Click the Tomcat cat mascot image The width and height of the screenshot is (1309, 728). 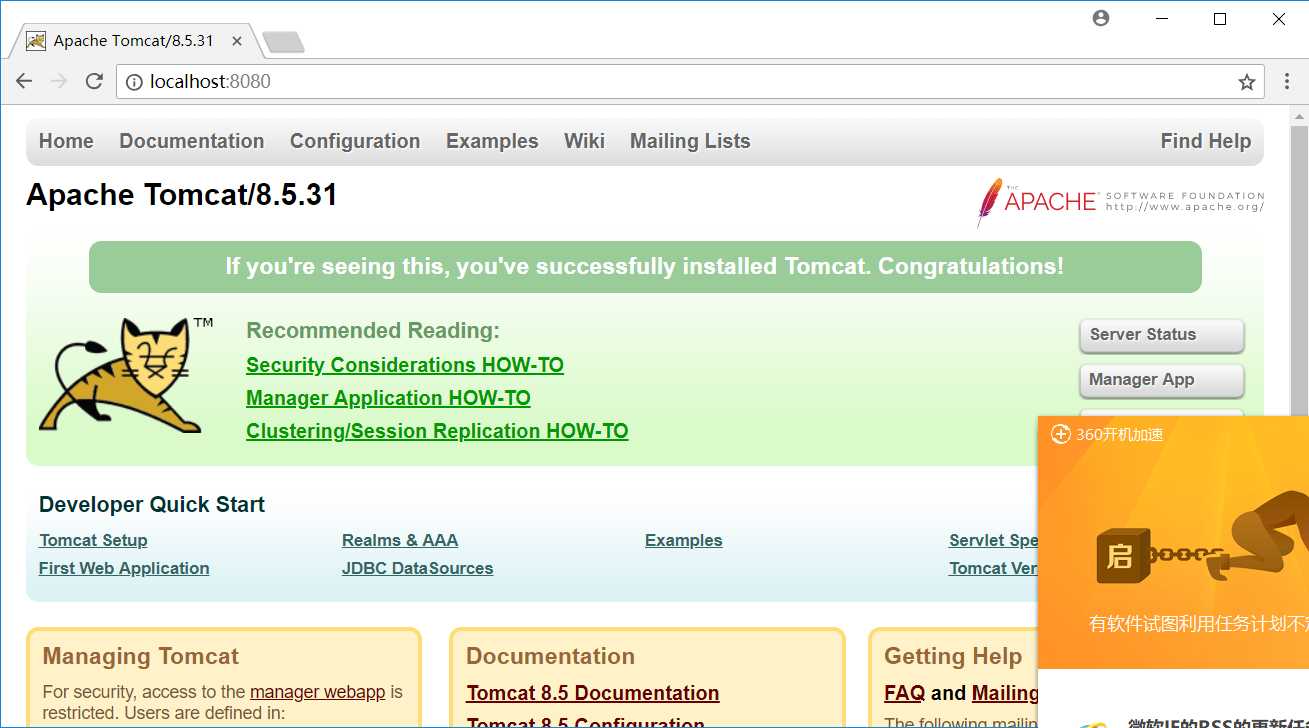126,375
